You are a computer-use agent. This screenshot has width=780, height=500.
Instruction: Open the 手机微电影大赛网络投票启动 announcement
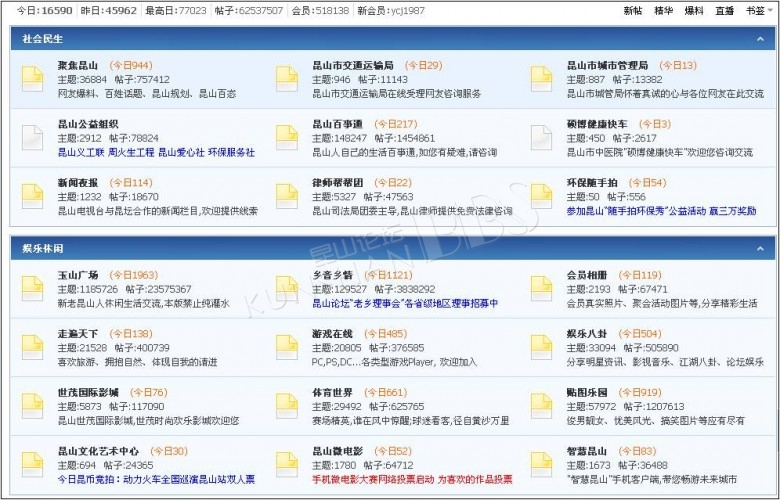pos(373,480)
